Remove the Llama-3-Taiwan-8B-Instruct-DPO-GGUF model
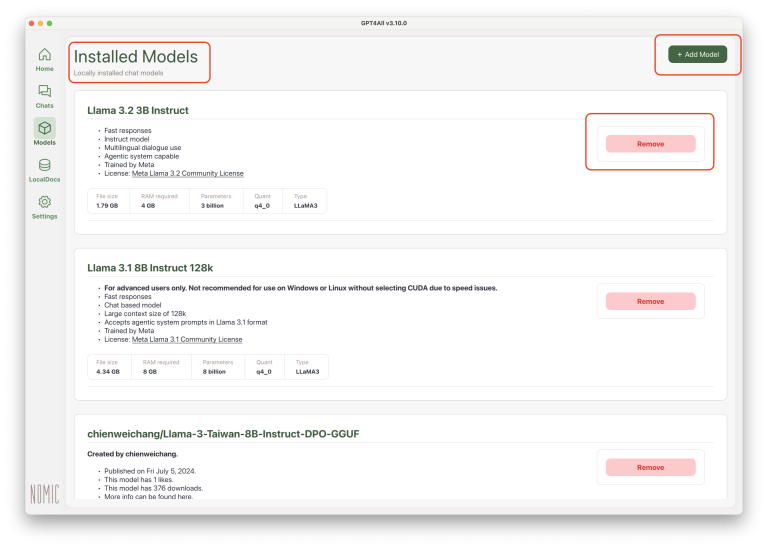 [x=650, y=467]
